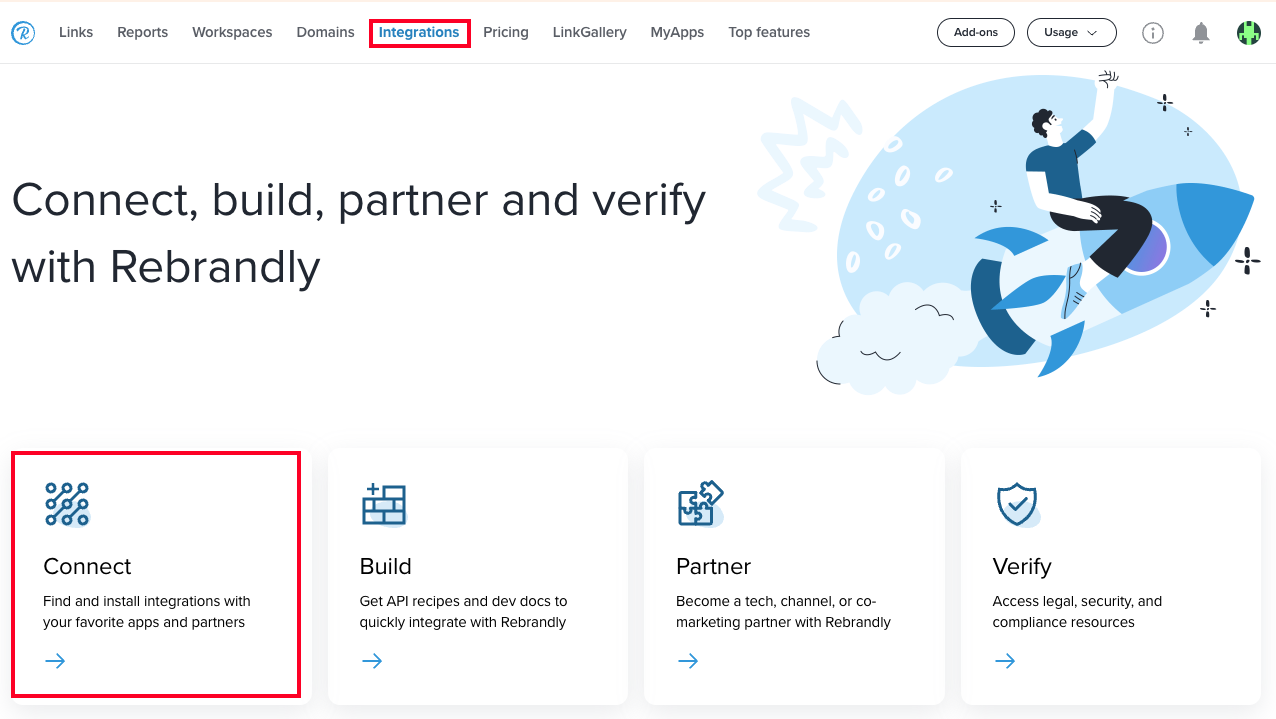This screenshot has width=1276, height=719.
Task: Switch to the Workspaces tab
Action: [x=232, y=33]
